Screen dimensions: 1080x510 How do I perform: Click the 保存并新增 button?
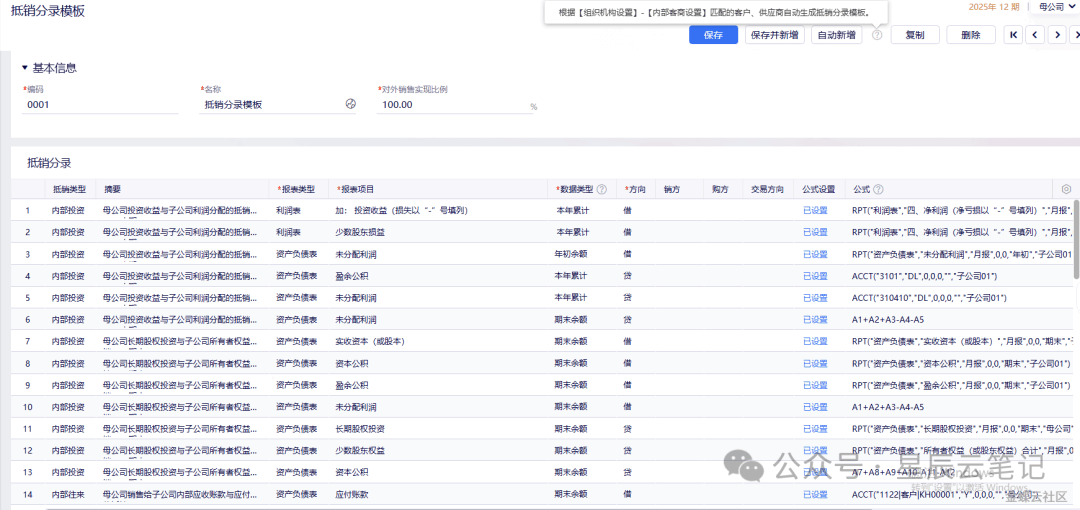point(774,35)
